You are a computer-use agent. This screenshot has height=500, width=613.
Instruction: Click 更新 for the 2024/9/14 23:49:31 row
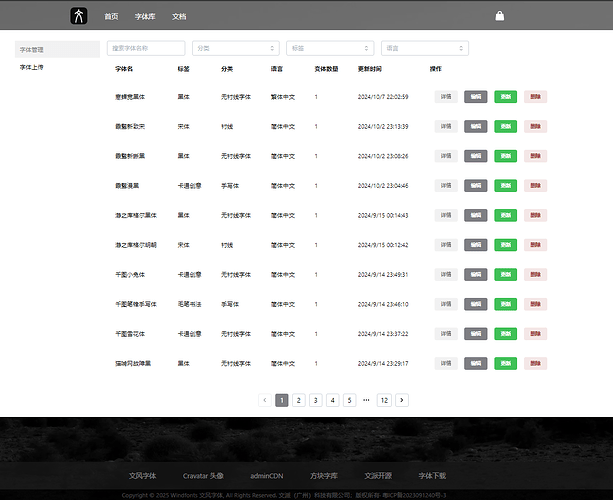pos(505,274)
